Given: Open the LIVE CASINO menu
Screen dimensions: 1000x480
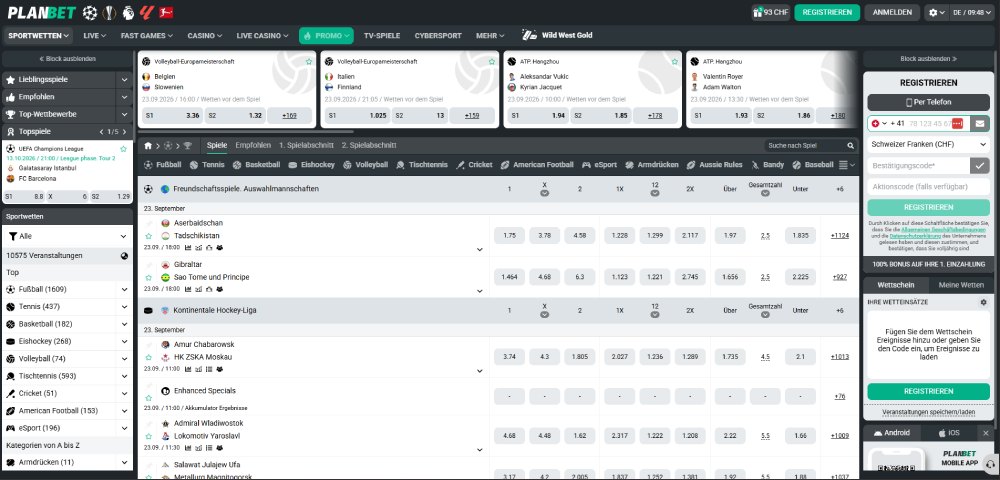Looking at the screenshot, I should [261, 36].
